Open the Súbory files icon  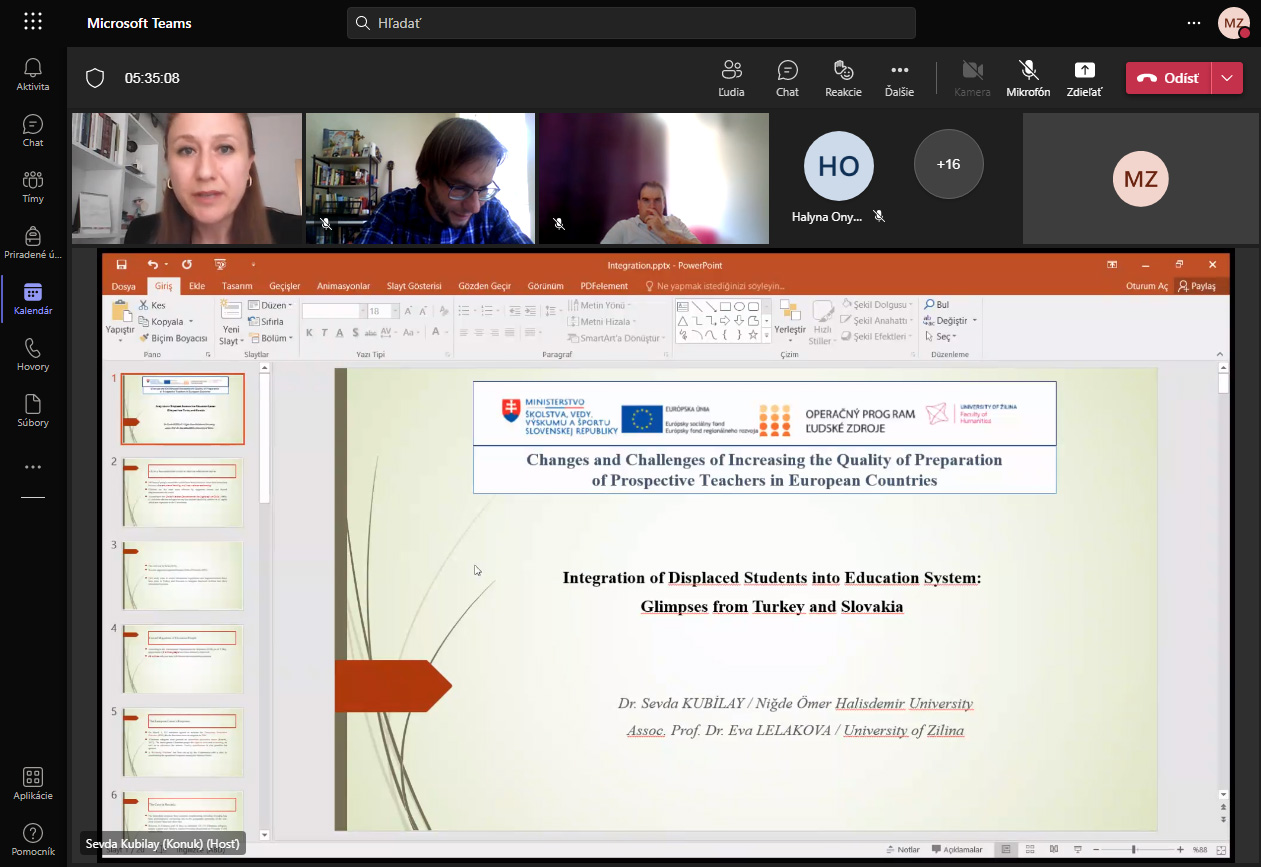pos(32,410)
